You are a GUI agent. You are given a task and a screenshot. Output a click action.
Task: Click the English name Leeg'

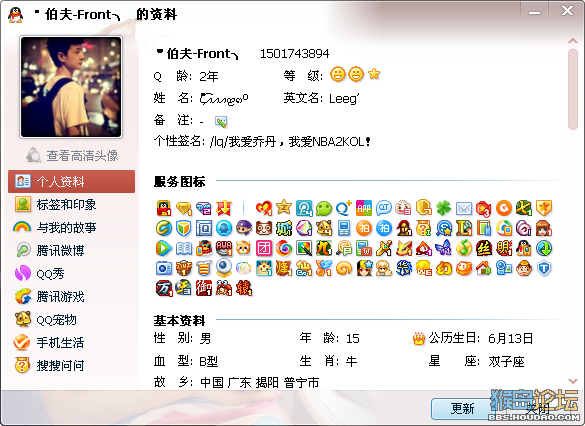[344, 98]
